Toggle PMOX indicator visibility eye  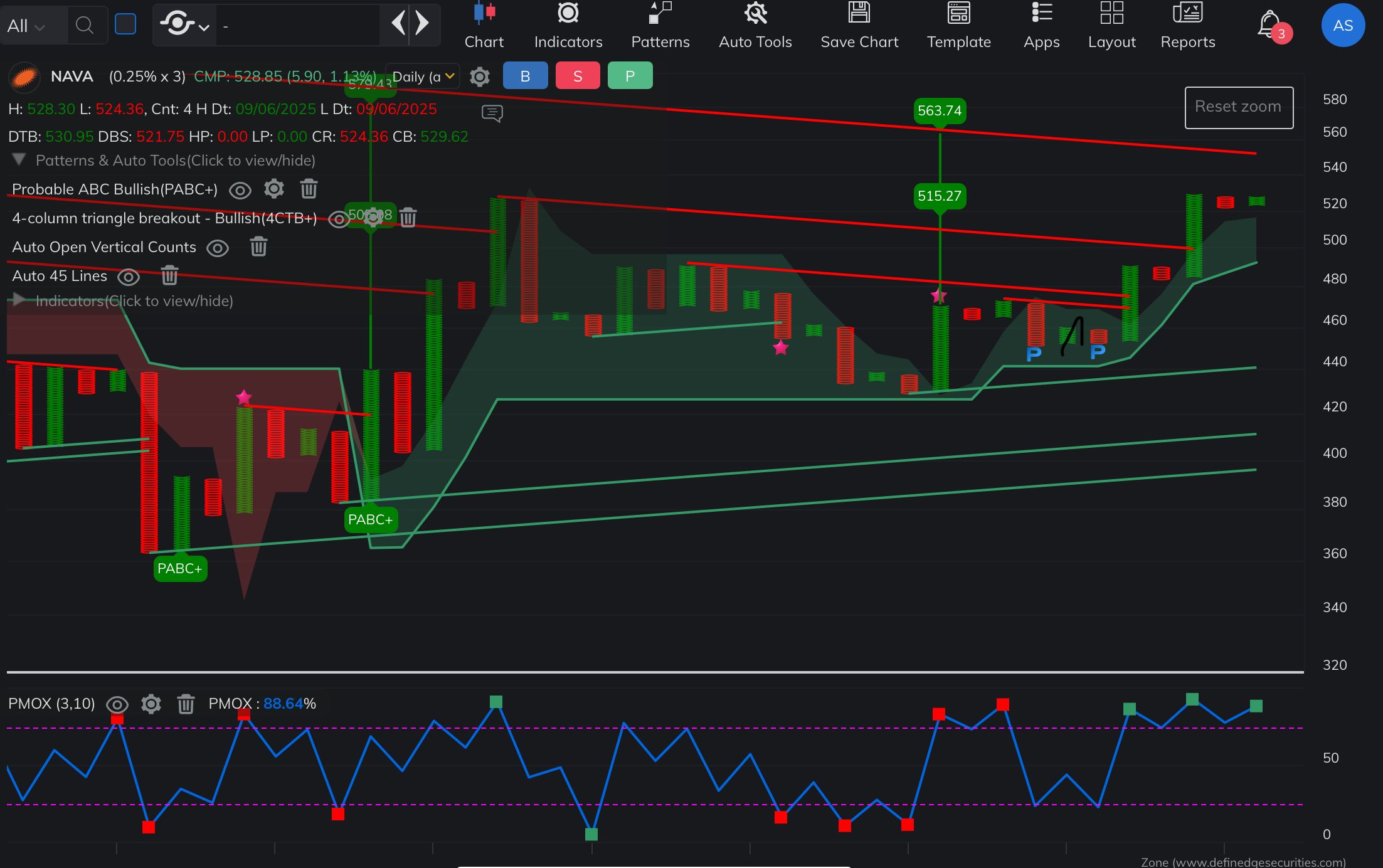click(117, 704)
